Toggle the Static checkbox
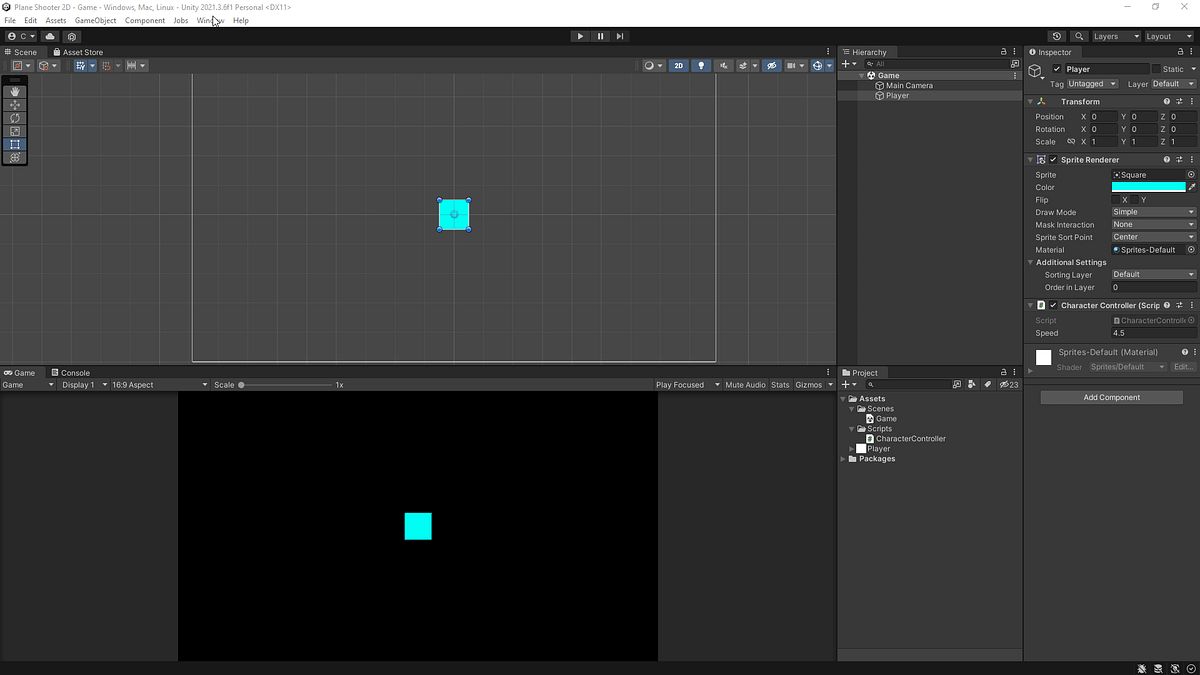The height and width of the screenshot is (675, 1200). pos(1156,69)
